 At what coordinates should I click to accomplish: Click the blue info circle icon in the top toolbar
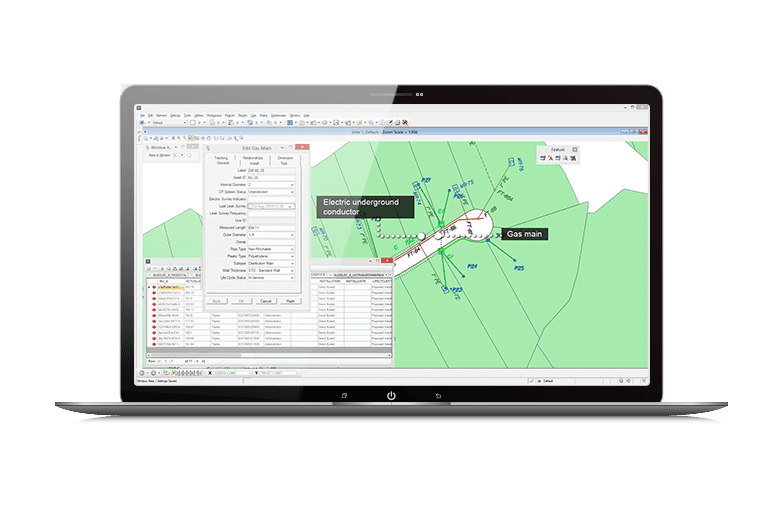coord(383,122)
